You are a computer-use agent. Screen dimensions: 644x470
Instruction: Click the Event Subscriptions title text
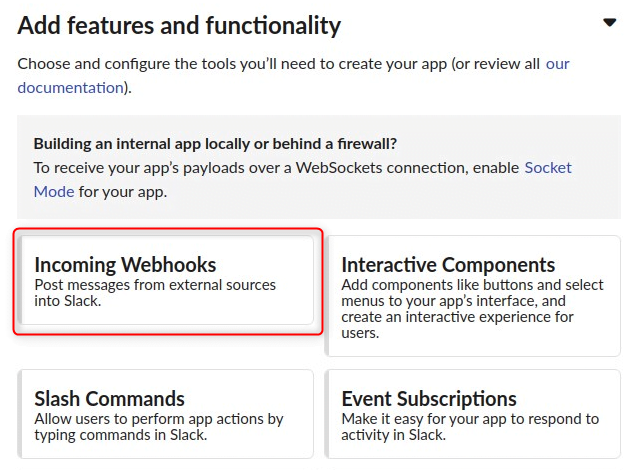[x=429, y=399]
